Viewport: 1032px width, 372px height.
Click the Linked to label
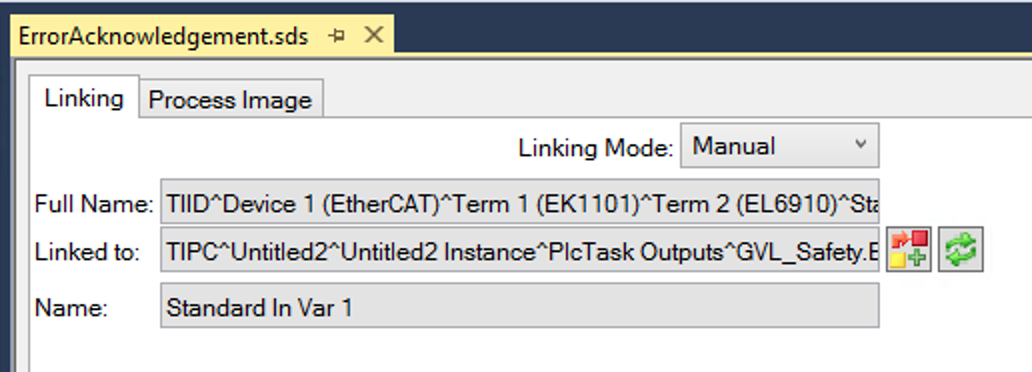pos(87,252)
